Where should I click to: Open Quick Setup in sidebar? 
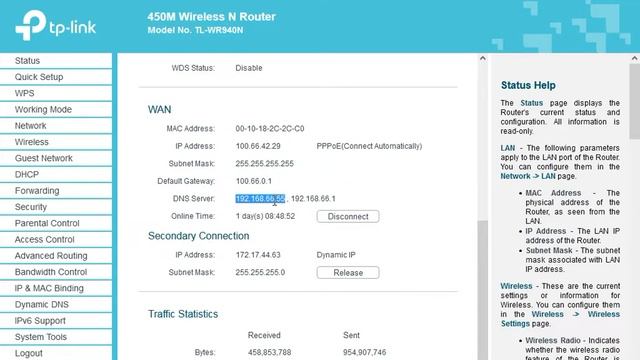pyautogui.click(x=56, y=77)
